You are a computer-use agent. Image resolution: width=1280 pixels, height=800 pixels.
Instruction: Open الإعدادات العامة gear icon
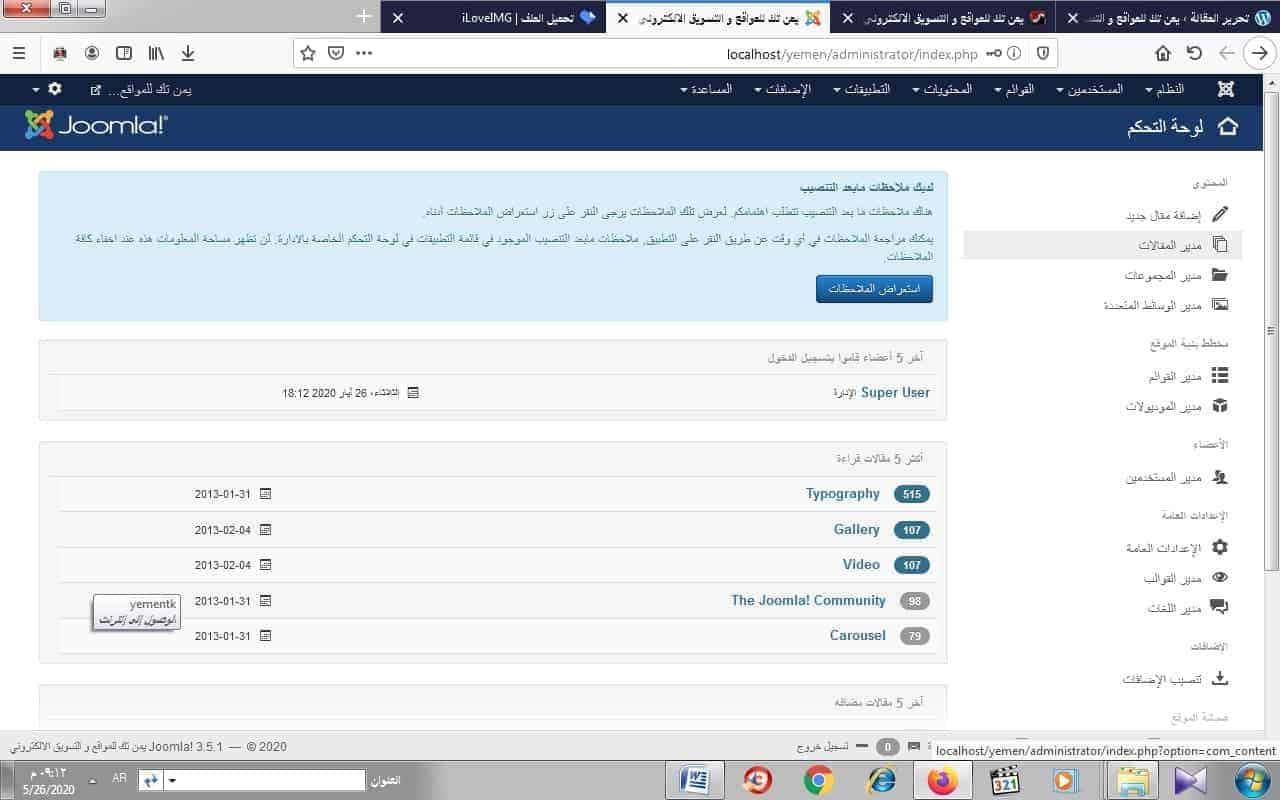(x=1220, y=547)
